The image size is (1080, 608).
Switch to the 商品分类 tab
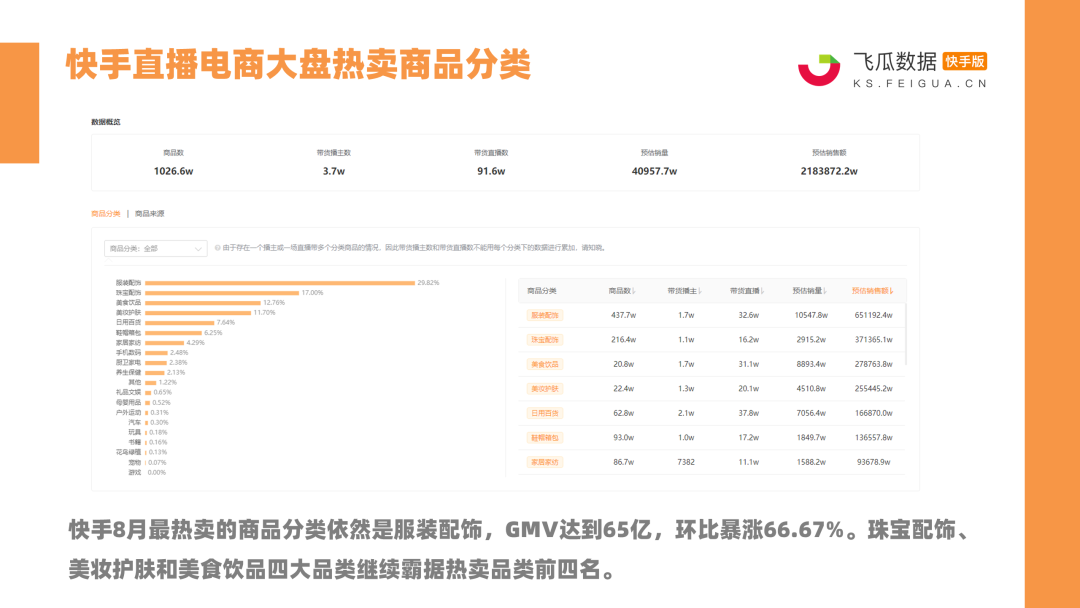coord(105,213)
